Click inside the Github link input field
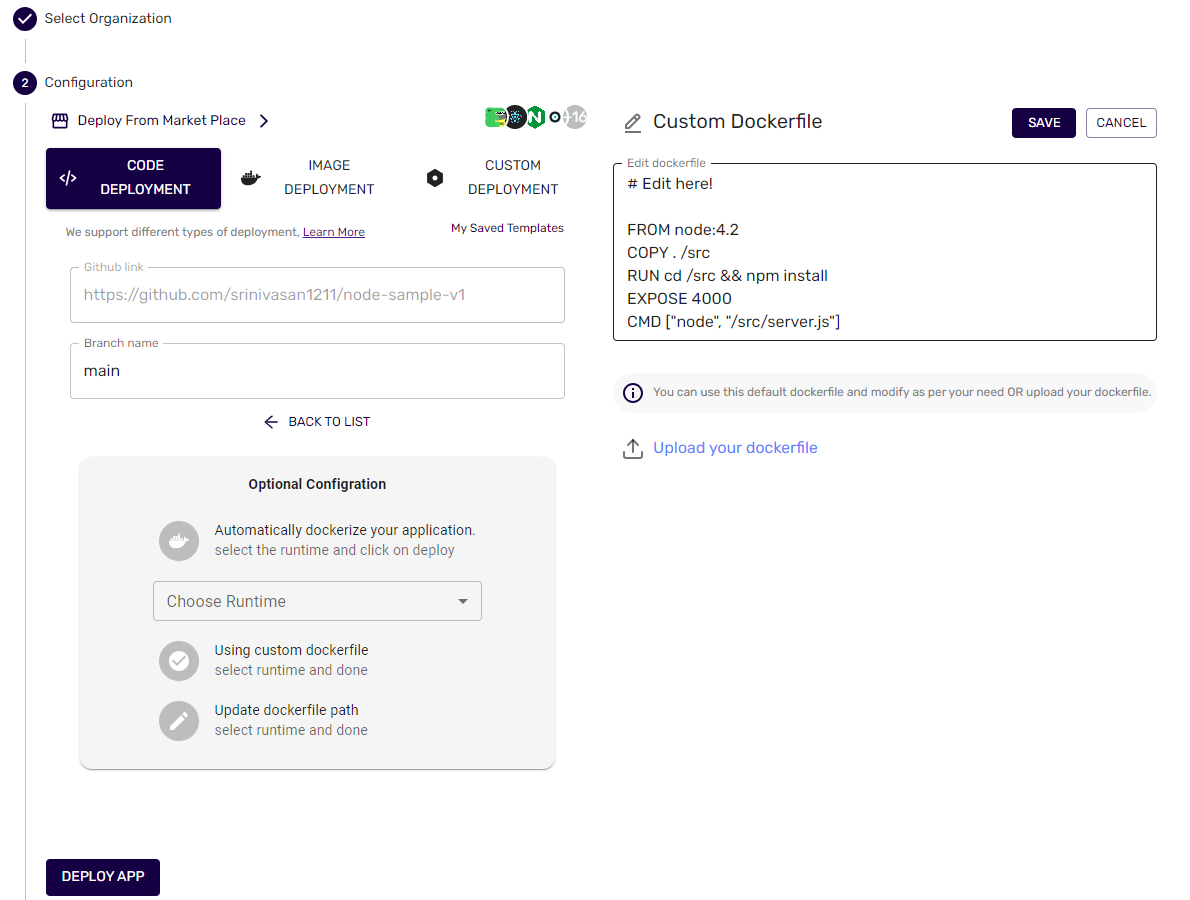Screen dimensions: 1190x900 click(317, 295)
